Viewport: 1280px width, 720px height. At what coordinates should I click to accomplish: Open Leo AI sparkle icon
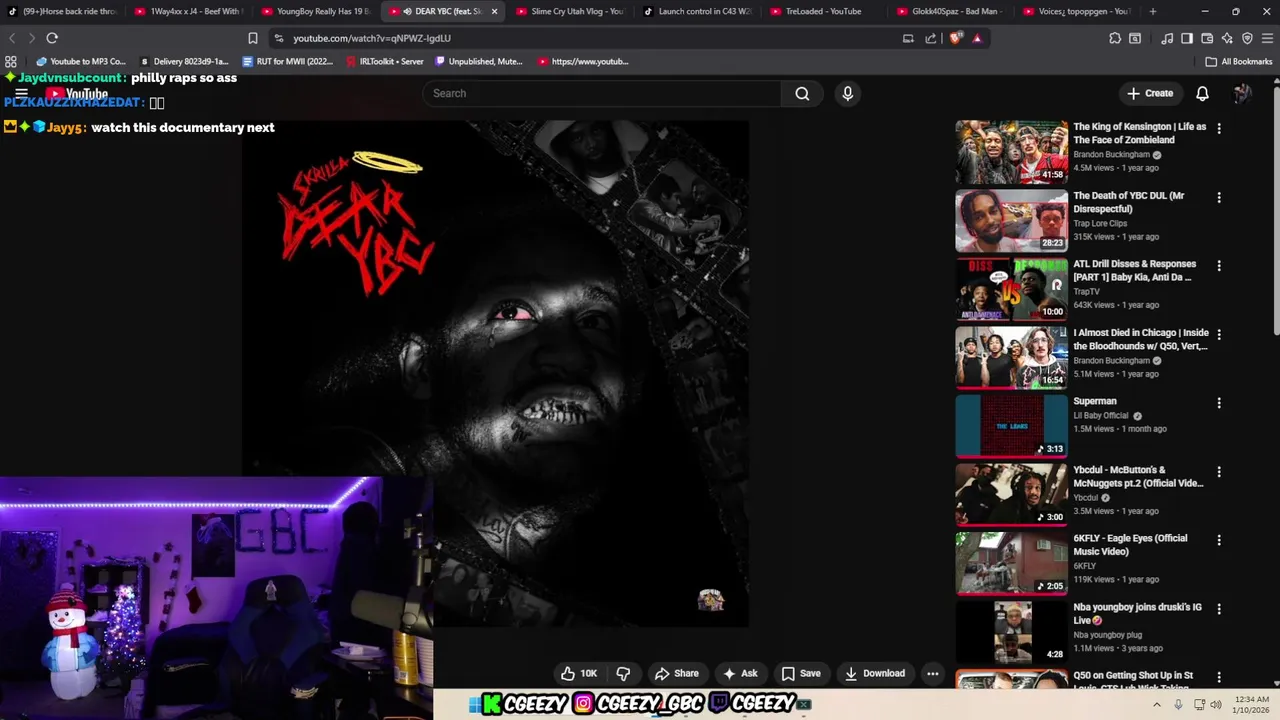tap(1227, 38)
